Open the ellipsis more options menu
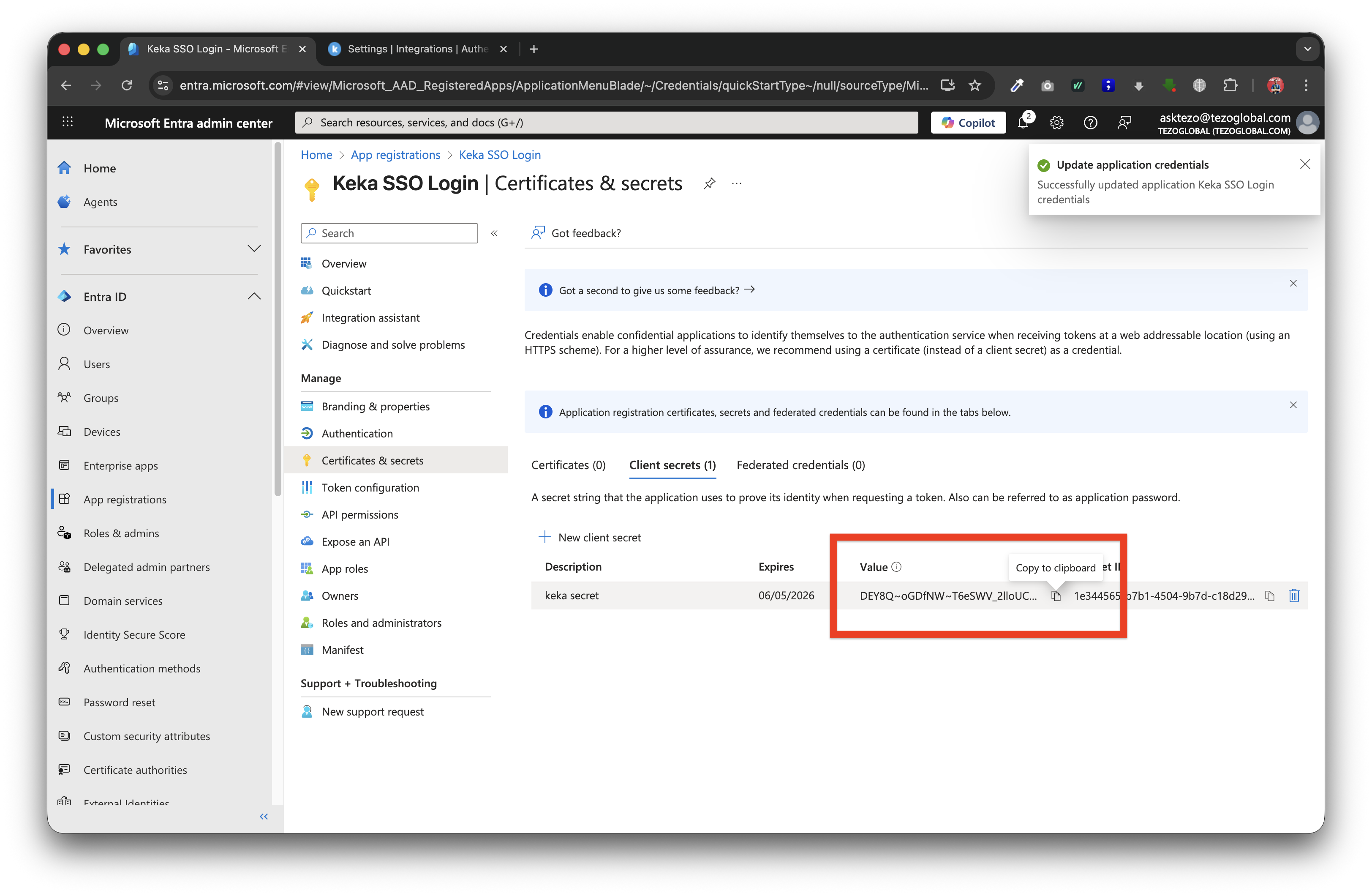The height and width of the screenshot is (896, 1372). tap(736, 183)
